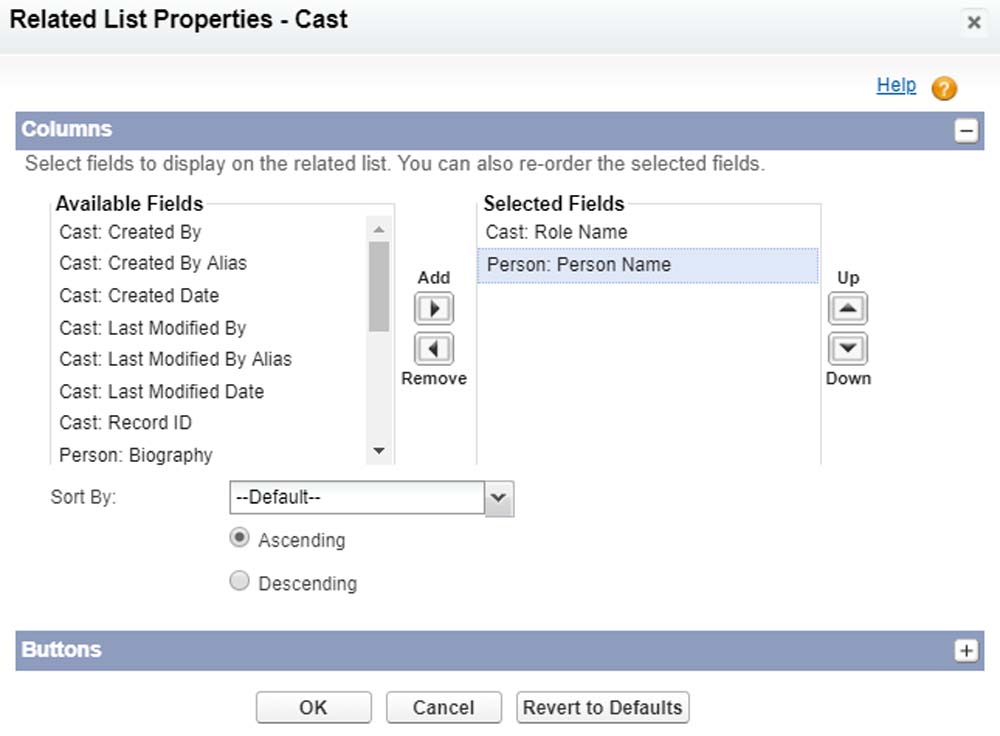The width and height of the screenshot is (1000, 736).
Task: Click Revert to Defaults button
Action: [602, 707]
